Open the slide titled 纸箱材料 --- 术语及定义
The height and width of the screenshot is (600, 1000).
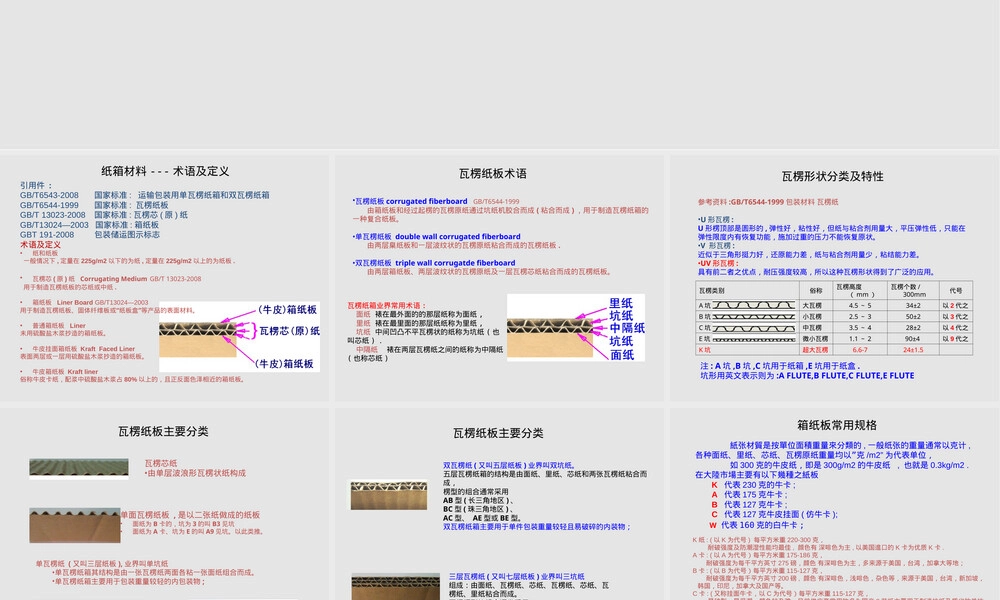(x=165, y=279)
